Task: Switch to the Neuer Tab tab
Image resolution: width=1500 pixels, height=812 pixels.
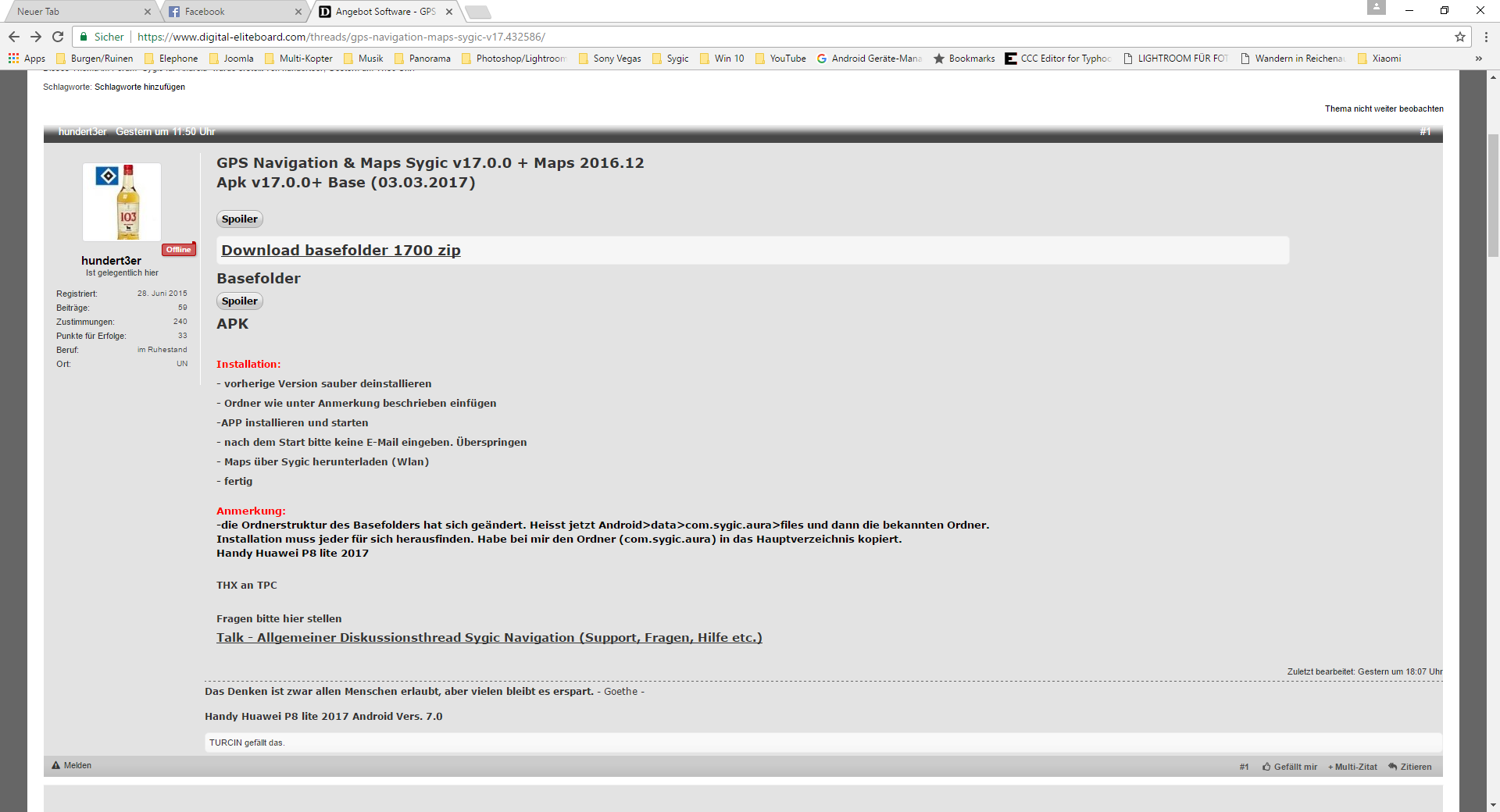Action: [x=78, y=12]
